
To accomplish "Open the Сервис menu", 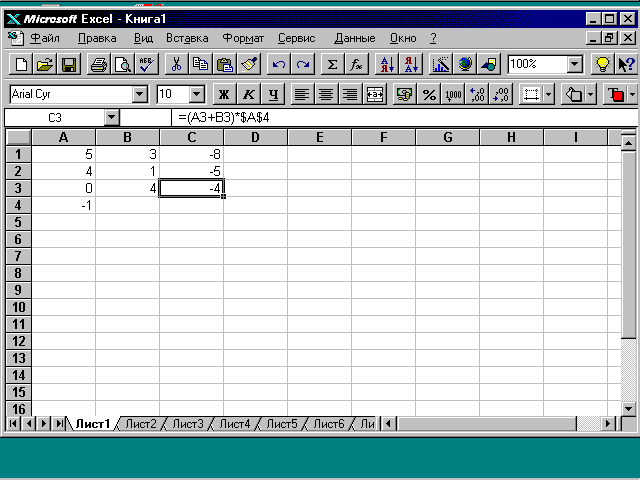I will click(x=297, y=38).
